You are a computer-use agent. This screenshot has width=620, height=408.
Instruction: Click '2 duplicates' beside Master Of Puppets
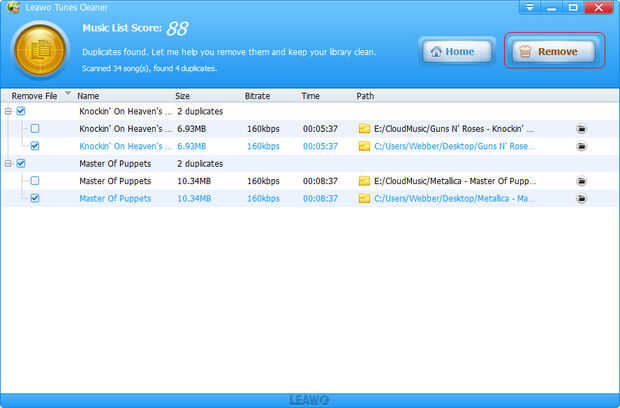[x=200, y=164]
